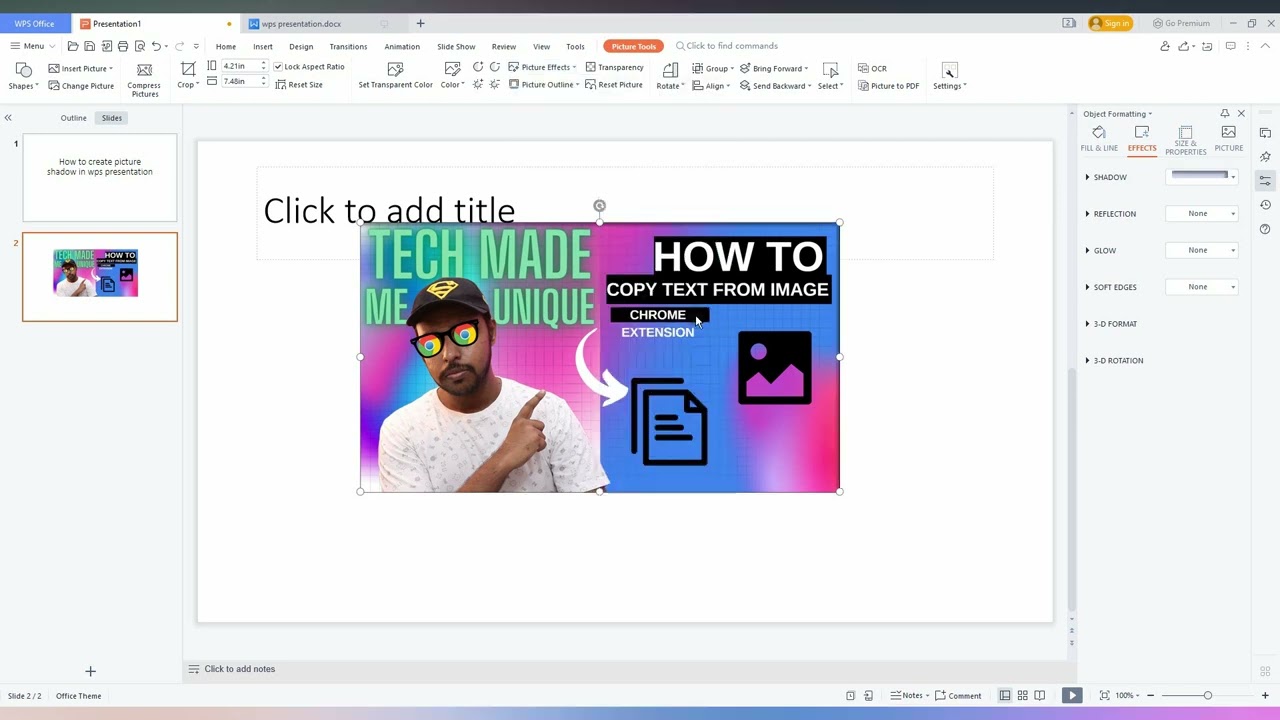Image resolution: width=1280 pixels, height=720 pixels.
Task: Open the Fill & Line pane icon
Action: pos(1099,139)
